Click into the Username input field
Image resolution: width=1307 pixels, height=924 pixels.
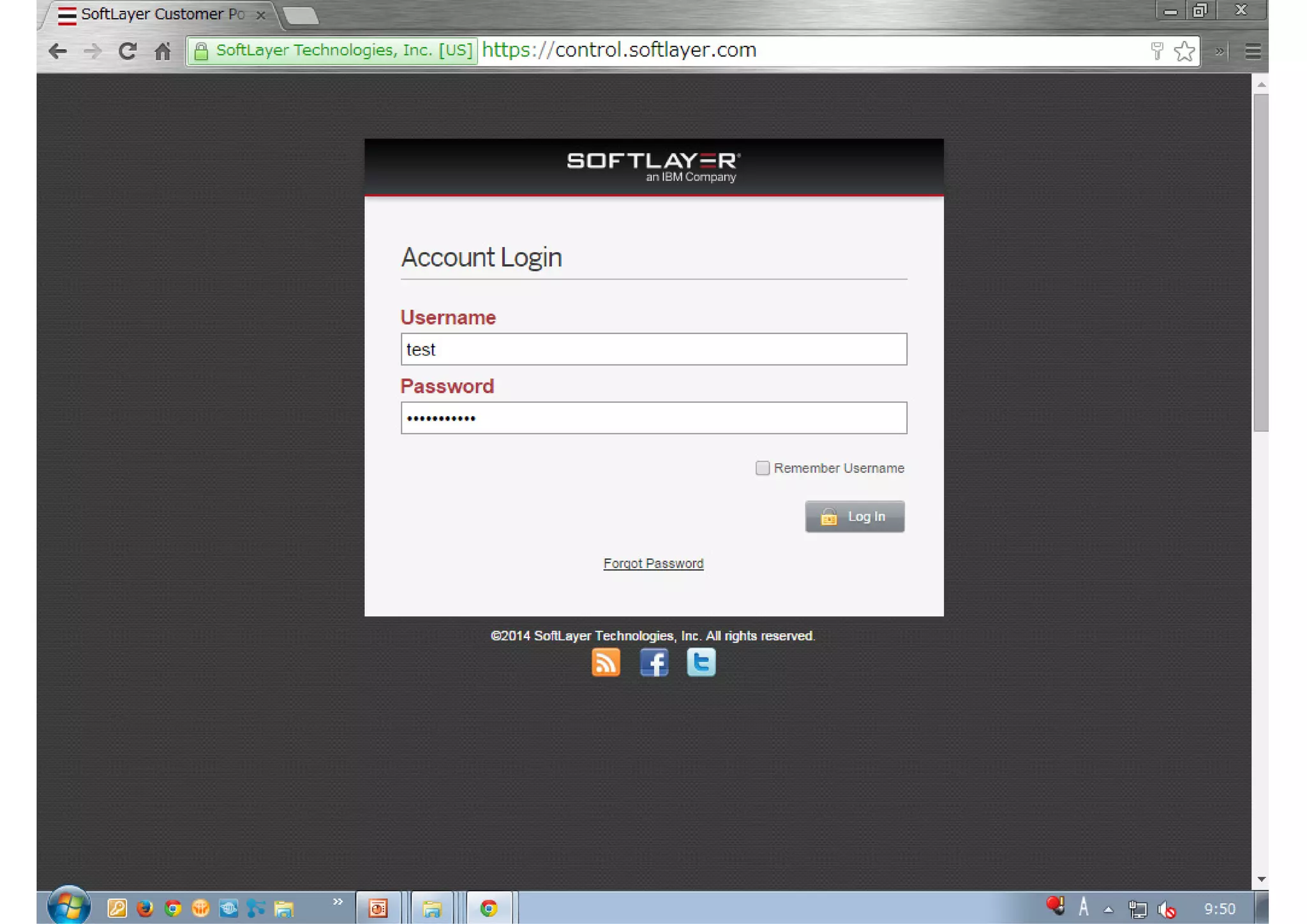click(653, 349)
